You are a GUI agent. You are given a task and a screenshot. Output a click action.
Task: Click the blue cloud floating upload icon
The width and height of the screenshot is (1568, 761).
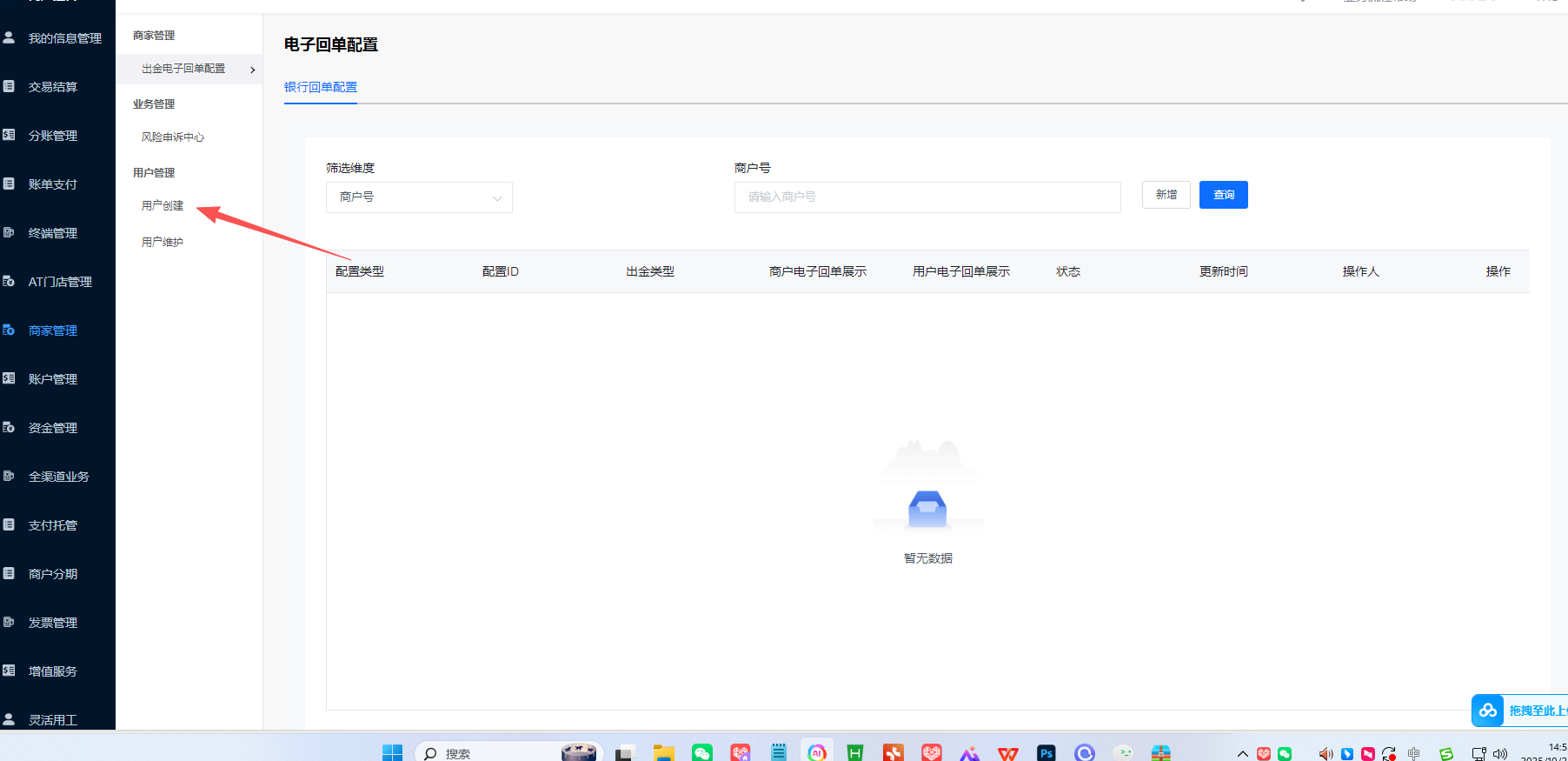1488,711
